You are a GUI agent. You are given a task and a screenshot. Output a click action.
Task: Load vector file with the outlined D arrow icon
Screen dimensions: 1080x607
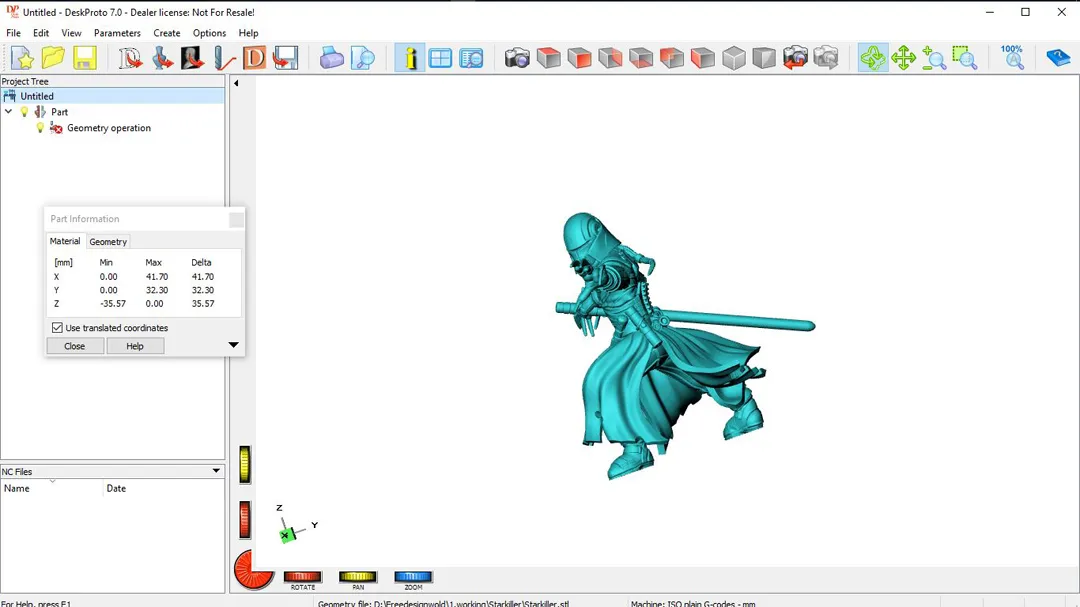pos(129,58)
